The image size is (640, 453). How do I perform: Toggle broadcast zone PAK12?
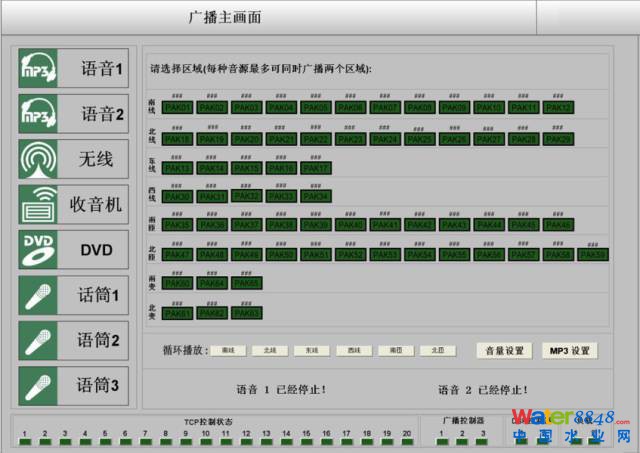558,108
